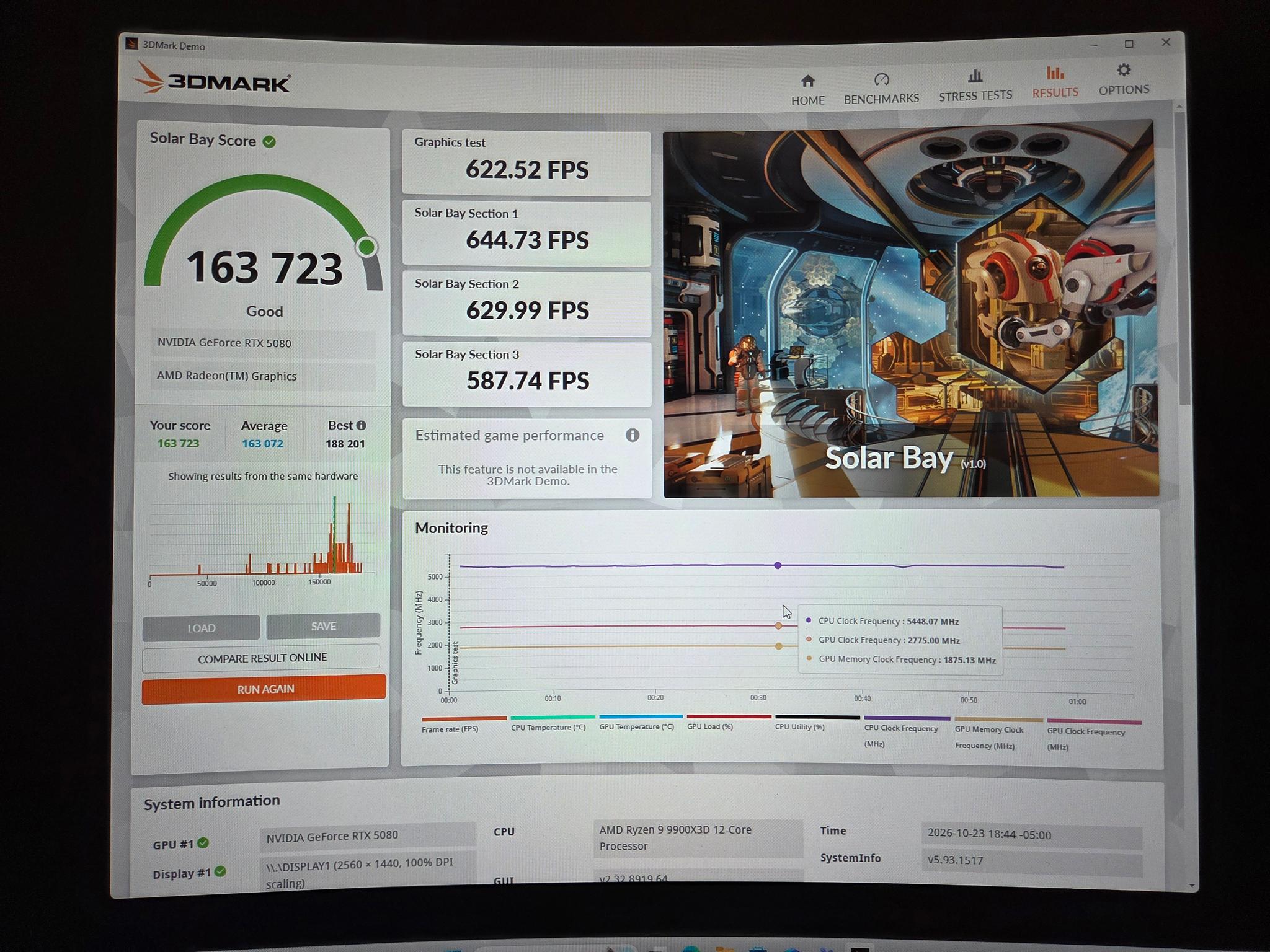Click the vertical scrollbar down arrow

pos(1191,886)
